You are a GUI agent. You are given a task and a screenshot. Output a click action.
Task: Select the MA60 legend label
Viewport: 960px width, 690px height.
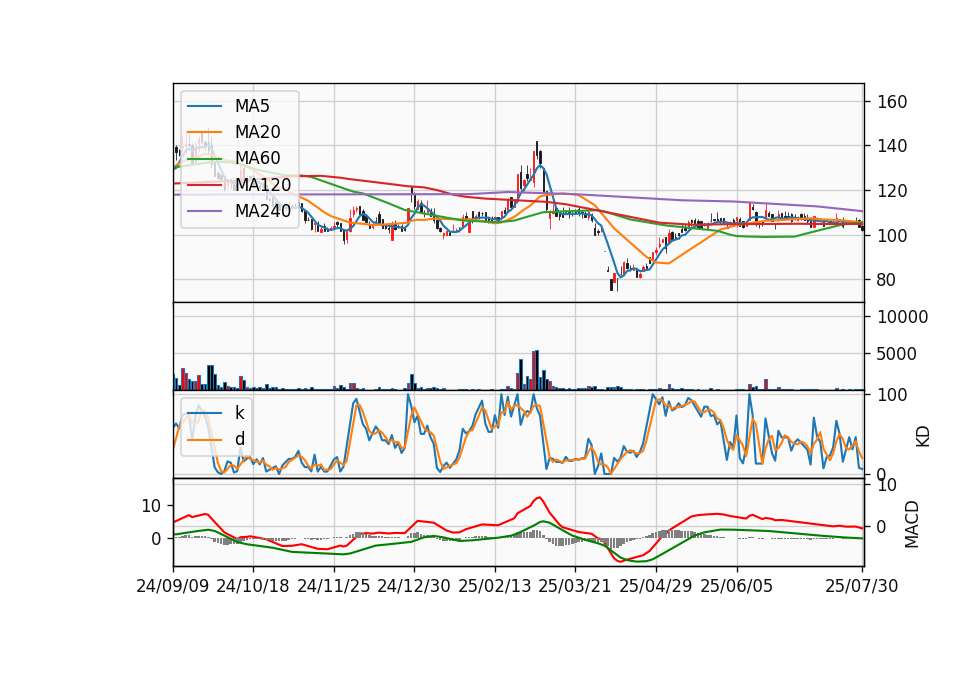pos(257,159)
